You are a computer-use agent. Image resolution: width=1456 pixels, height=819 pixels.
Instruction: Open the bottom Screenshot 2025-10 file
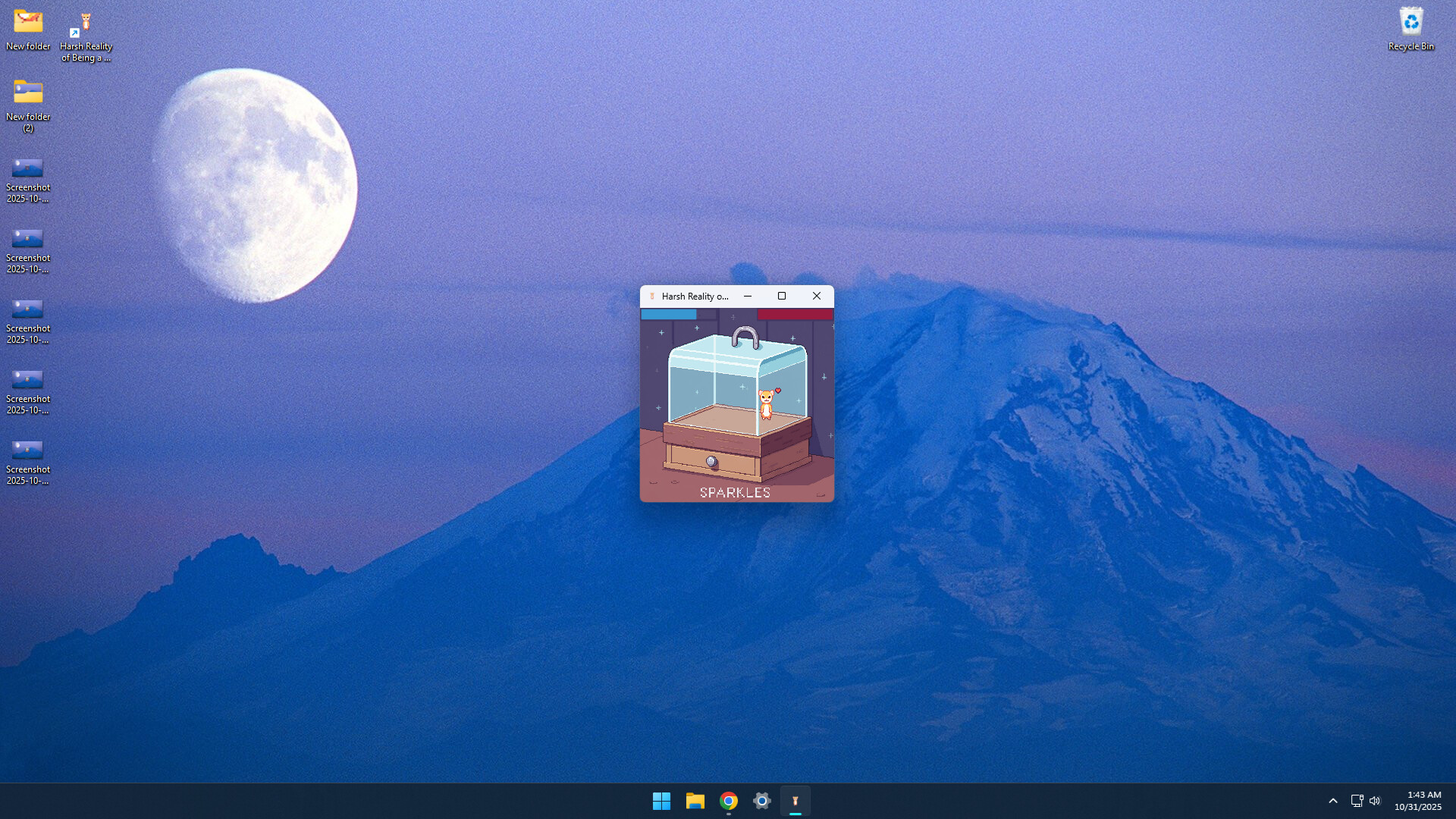tap(28, 451)
